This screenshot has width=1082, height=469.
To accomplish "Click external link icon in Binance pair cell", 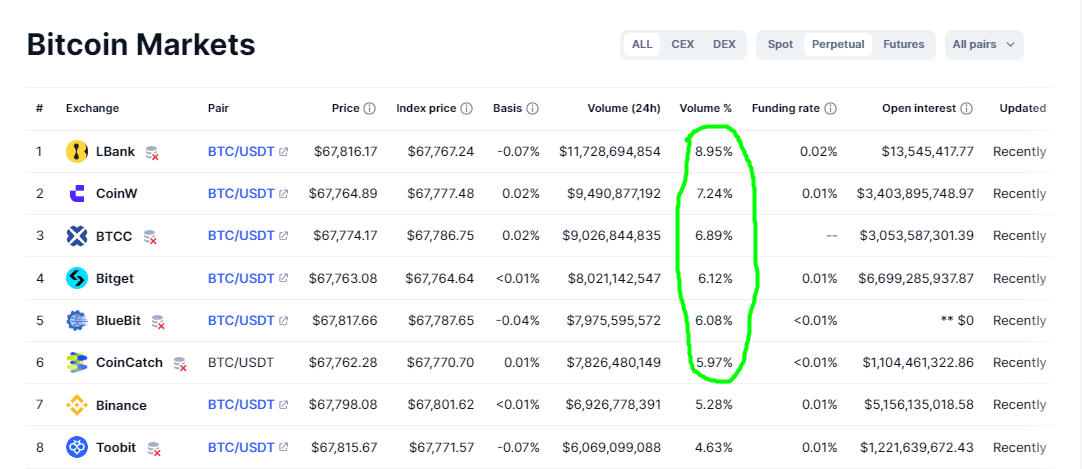I will pos(283,406).
